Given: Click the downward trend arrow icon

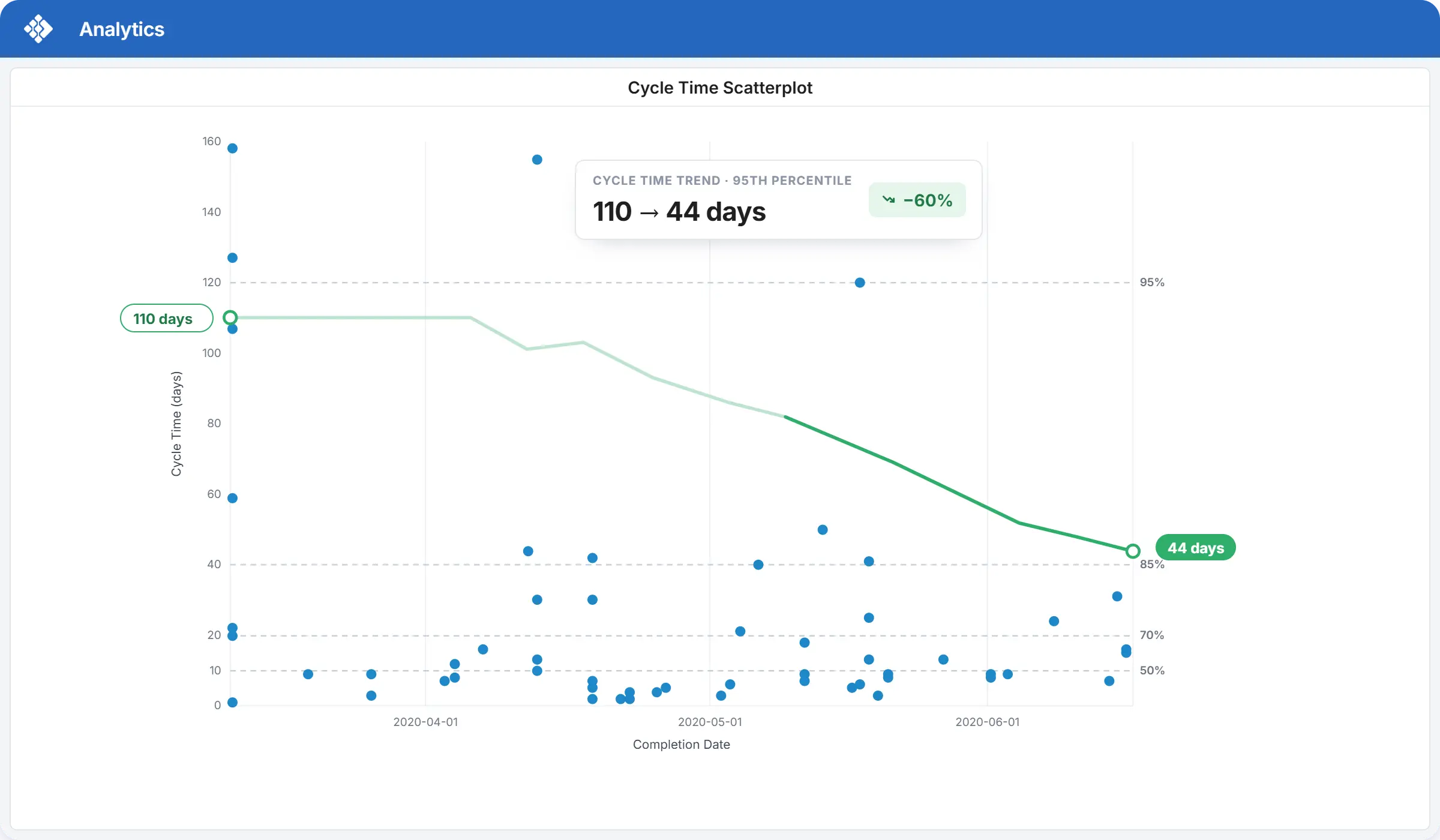Looking at the screenshot, I should point(889,200).
